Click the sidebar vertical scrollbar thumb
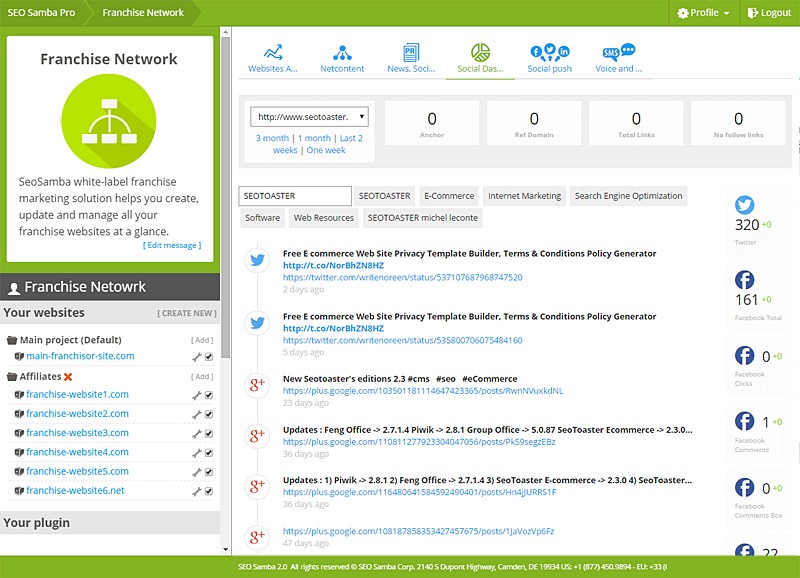The image size is (800, 578). tap(226, 196)
